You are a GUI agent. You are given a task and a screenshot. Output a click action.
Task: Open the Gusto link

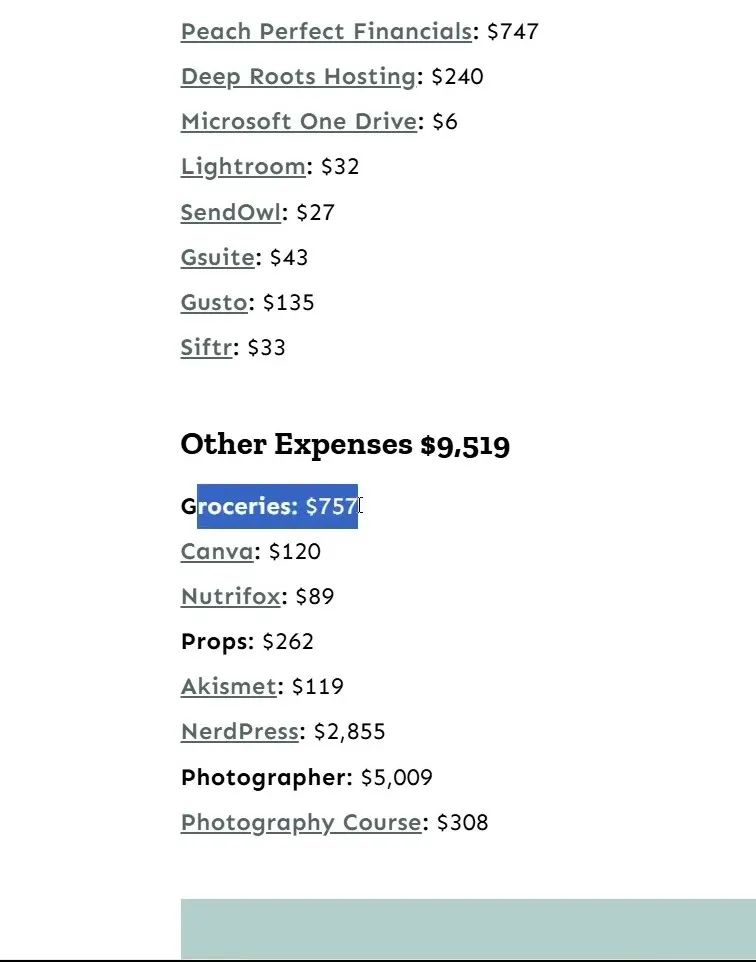click(x=213, y=302)
